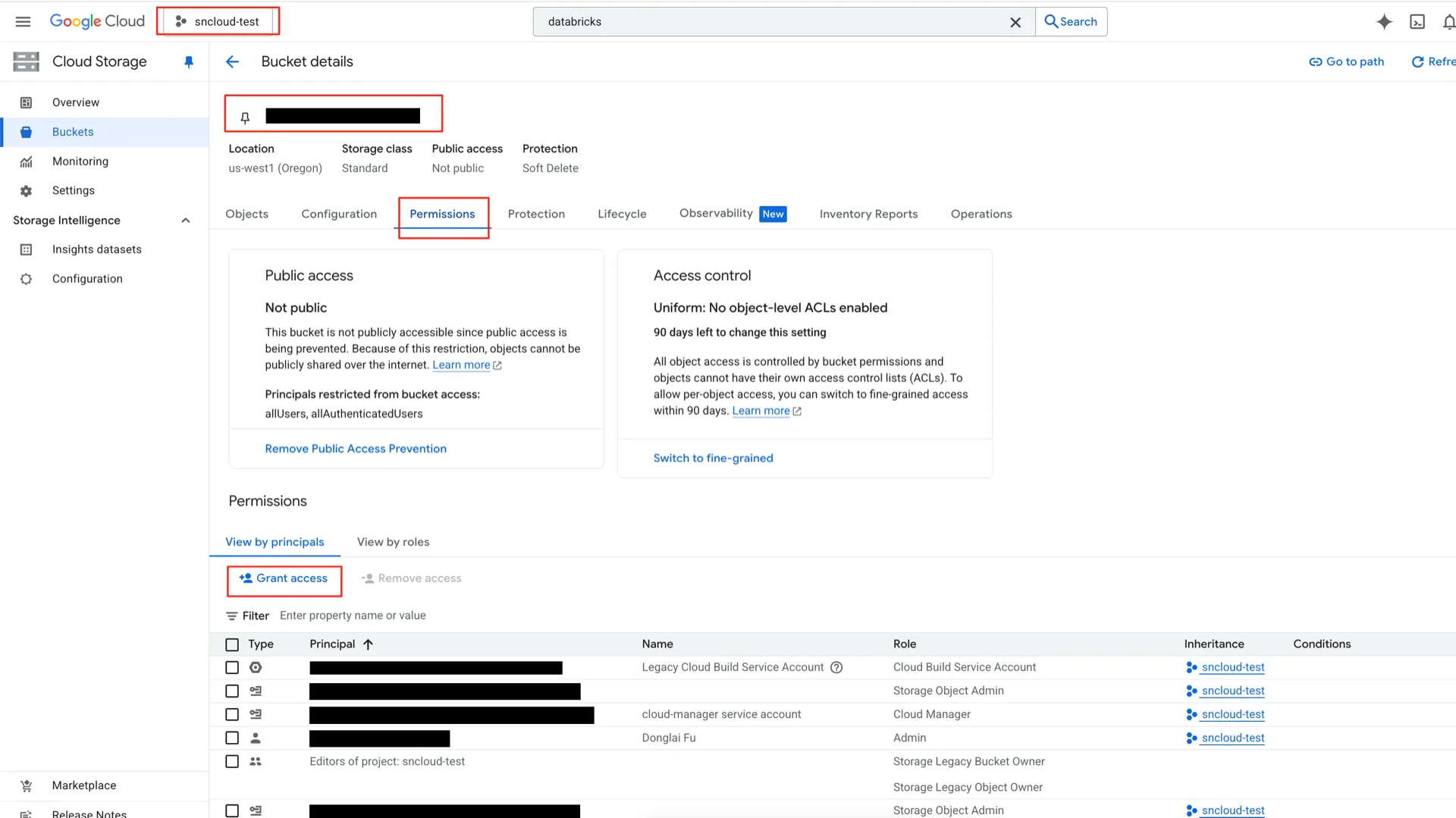
Task: Open the Protection tab
Action: coord(536,214)
